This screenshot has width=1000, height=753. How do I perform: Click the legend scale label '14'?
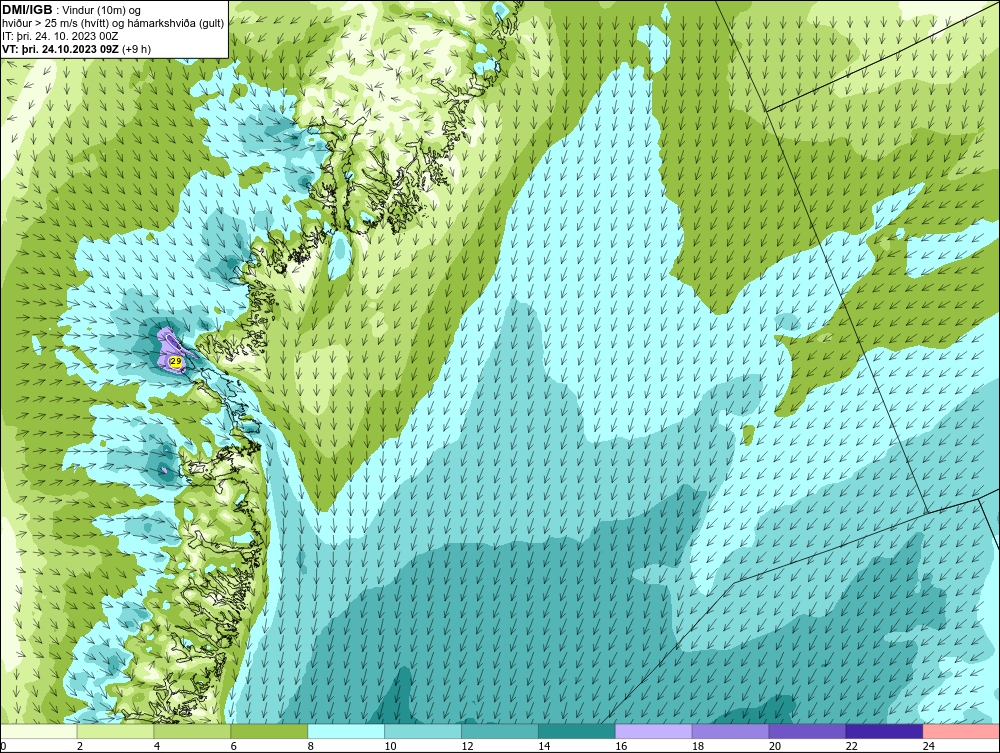click(x=544, y=746)
